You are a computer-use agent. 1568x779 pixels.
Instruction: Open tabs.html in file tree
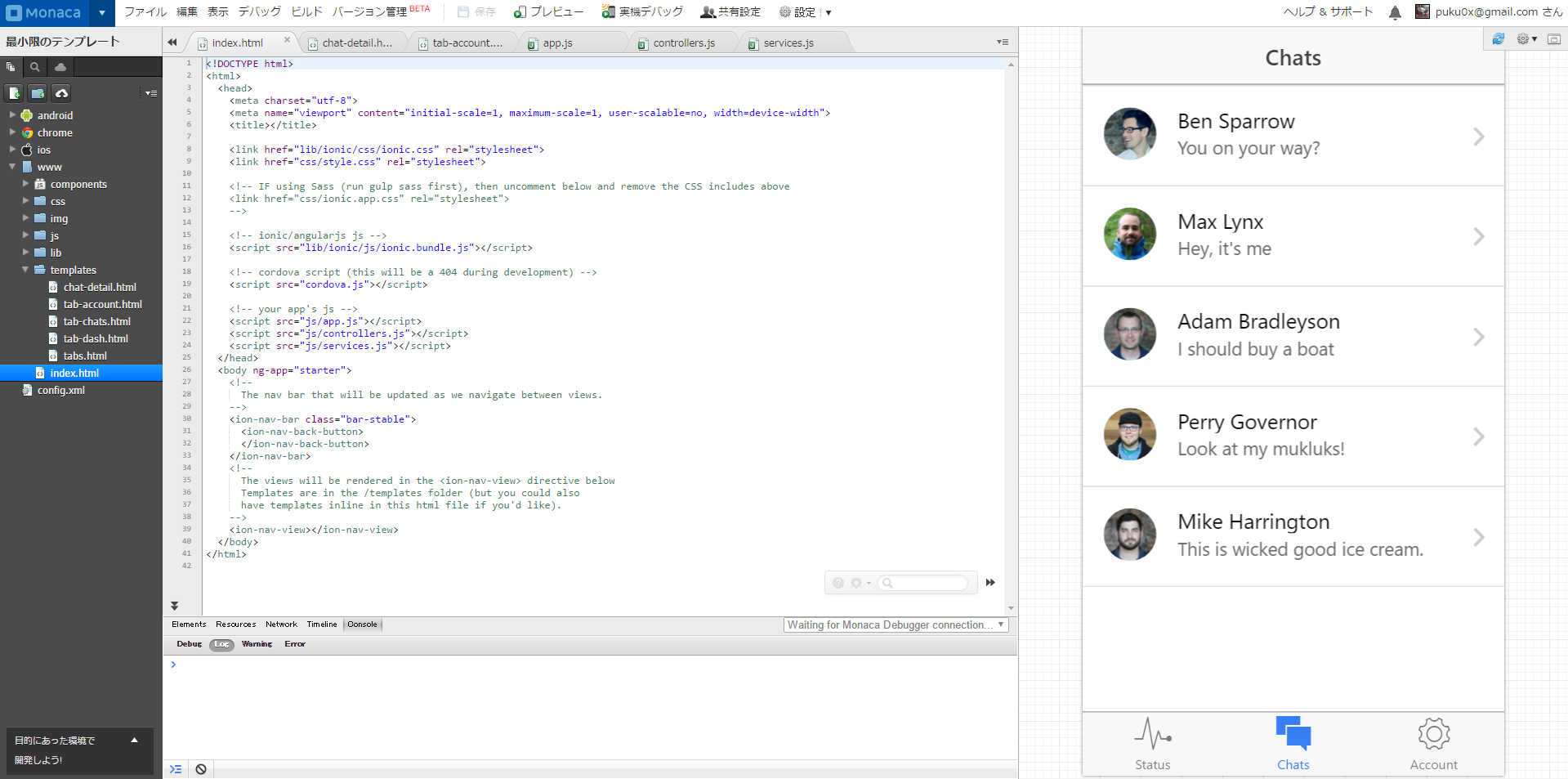(x=85, y=356)
